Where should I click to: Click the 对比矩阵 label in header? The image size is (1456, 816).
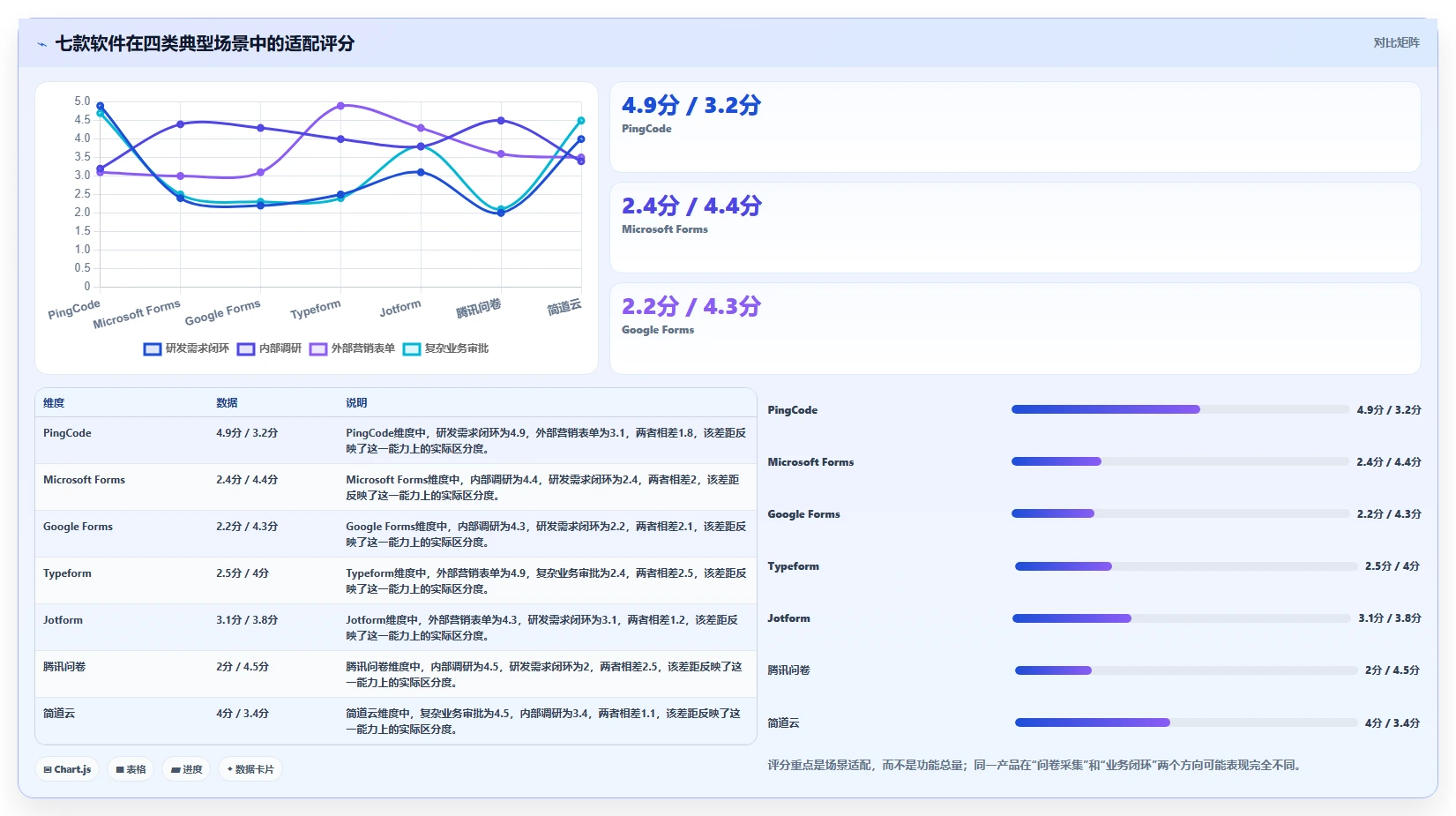(x=1396, y=42)
